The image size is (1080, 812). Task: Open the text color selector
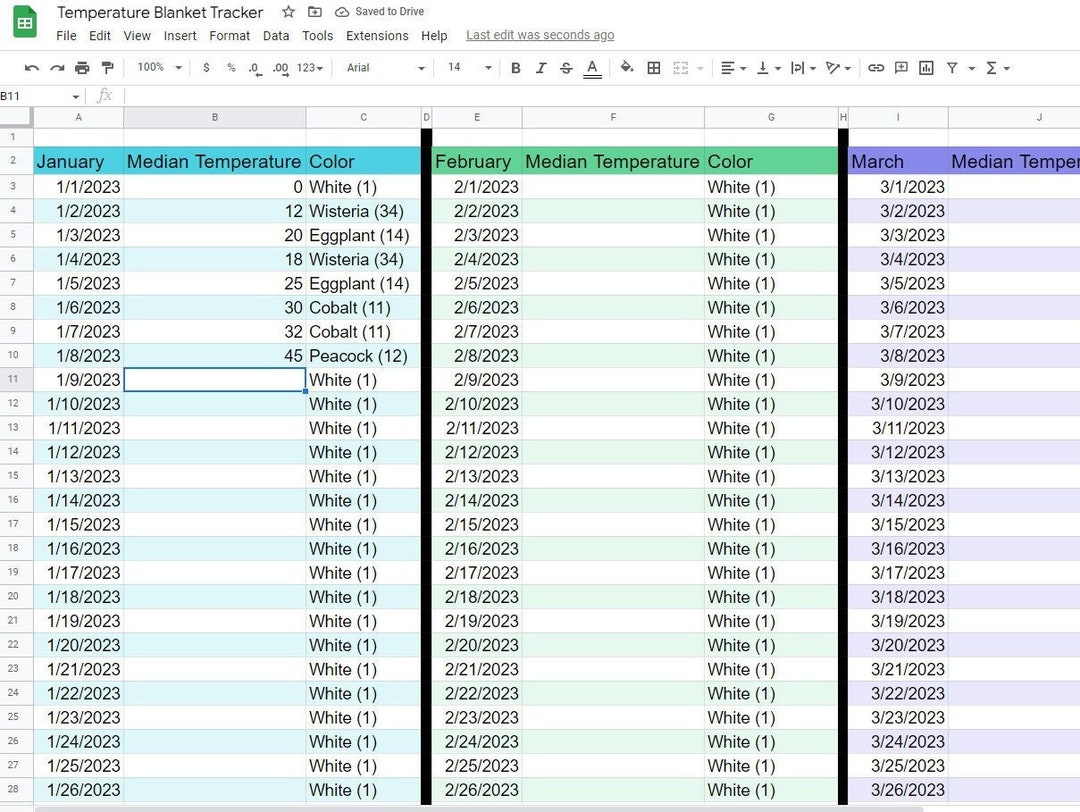pos(592,68)
